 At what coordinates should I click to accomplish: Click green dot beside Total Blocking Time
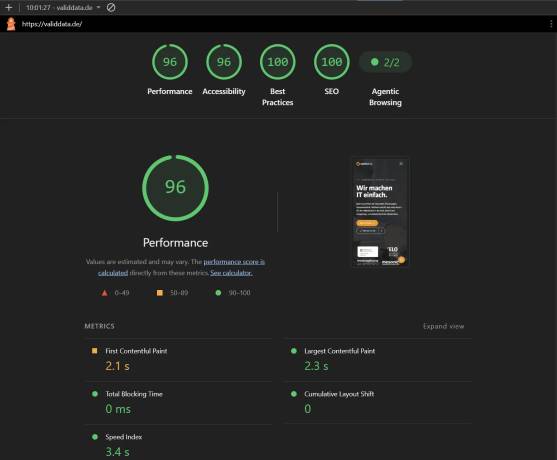[x=95, y=394]
